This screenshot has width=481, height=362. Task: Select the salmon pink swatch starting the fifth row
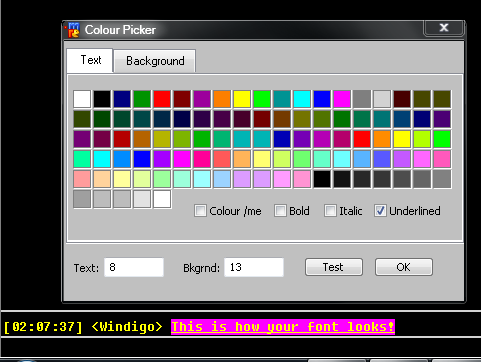[82, 179]
